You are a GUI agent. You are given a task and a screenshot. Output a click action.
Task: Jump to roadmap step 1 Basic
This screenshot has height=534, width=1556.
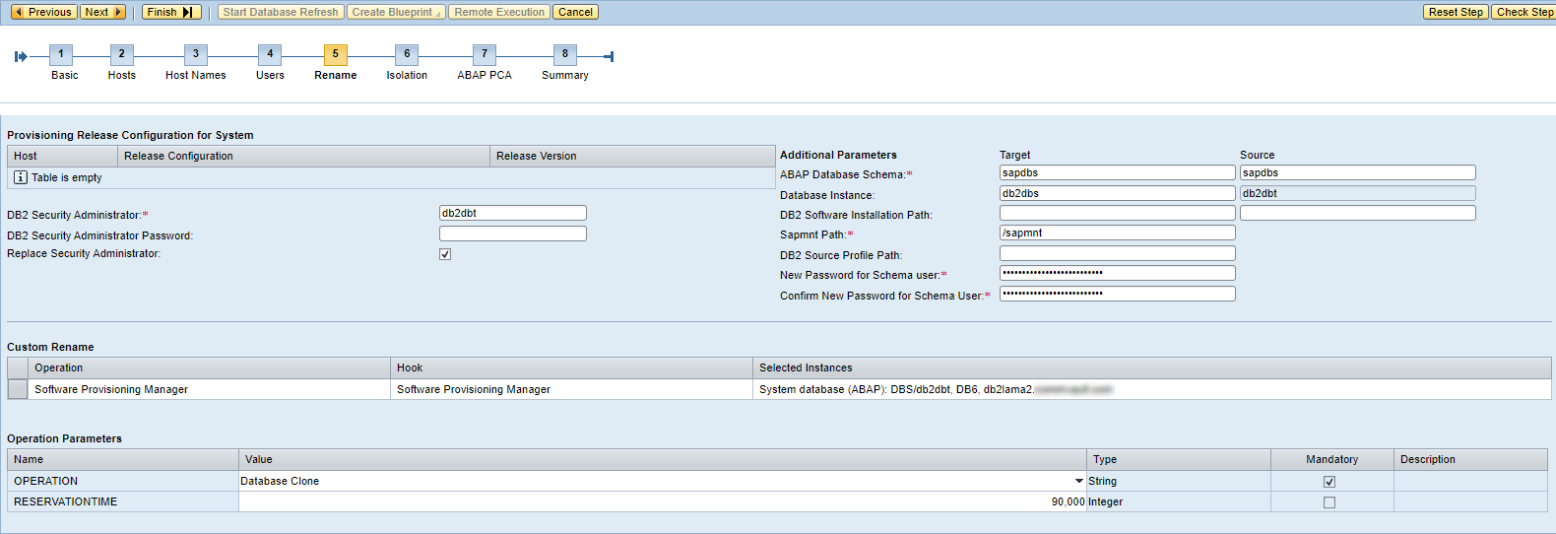[61, 55]
